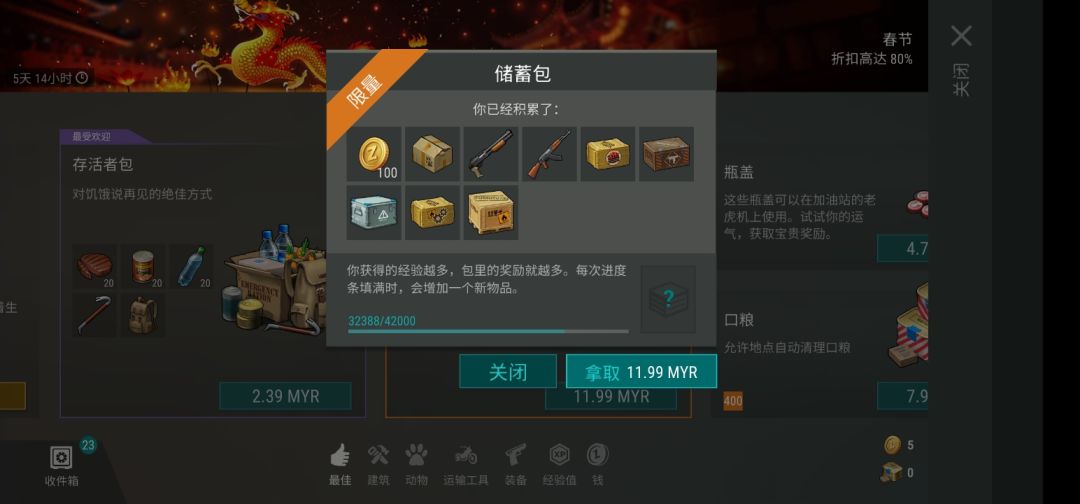This screenshot has width=1080, height=504.
Task: Select the AK rifle reward item
Action: pos(549,154)
